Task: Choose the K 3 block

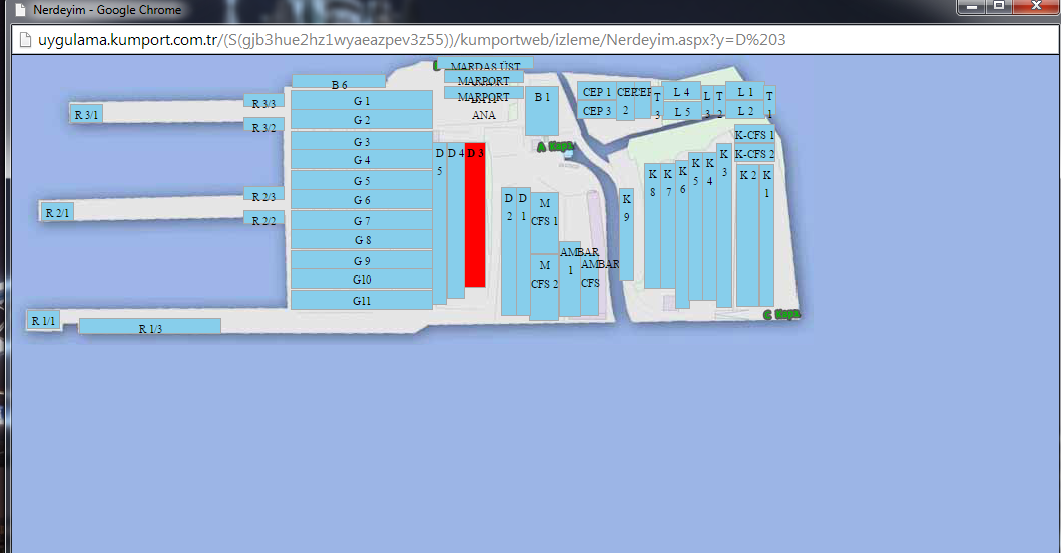Action: 724,225
